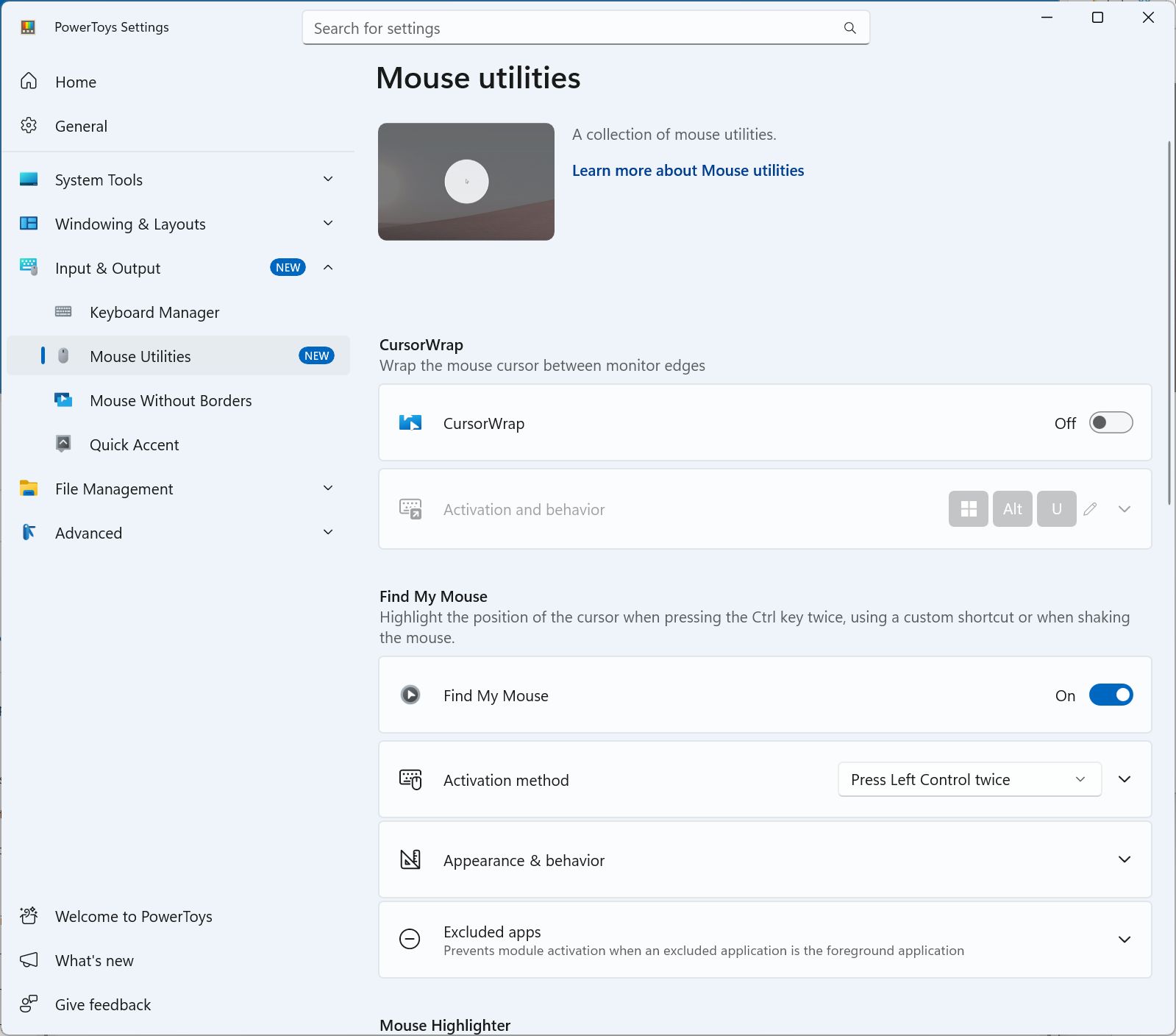Click the Mouse Without Borders icon
The image size is (1176, 1036).
pos(63,400)
